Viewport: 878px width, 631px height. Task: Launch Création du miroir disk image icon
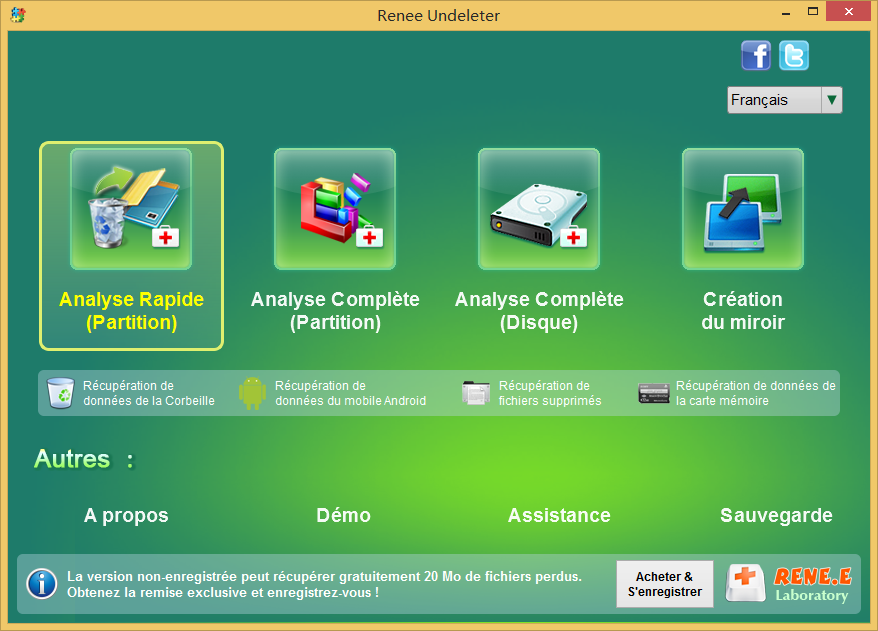(743, 209)
